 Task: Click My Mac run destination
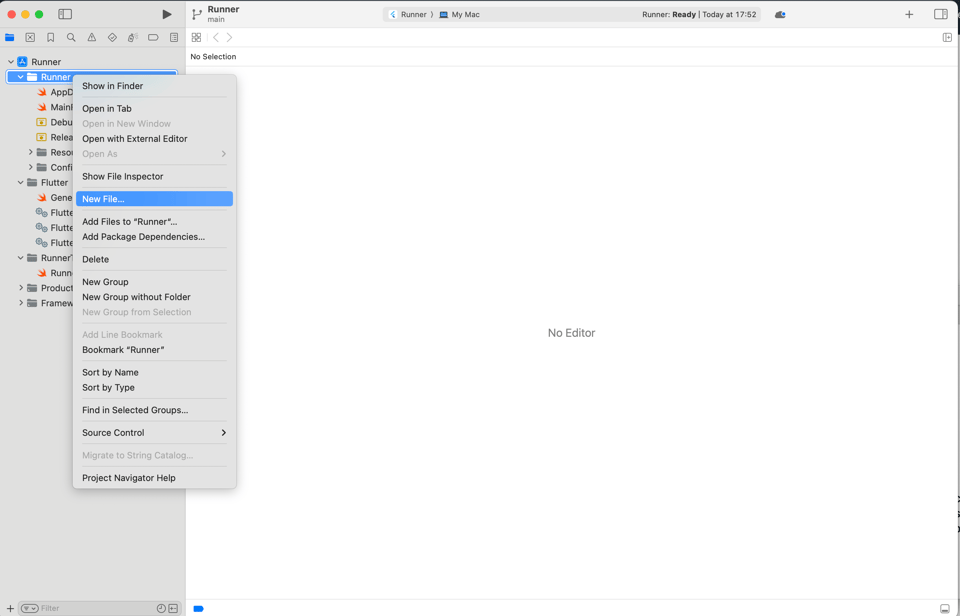(465, 15)
